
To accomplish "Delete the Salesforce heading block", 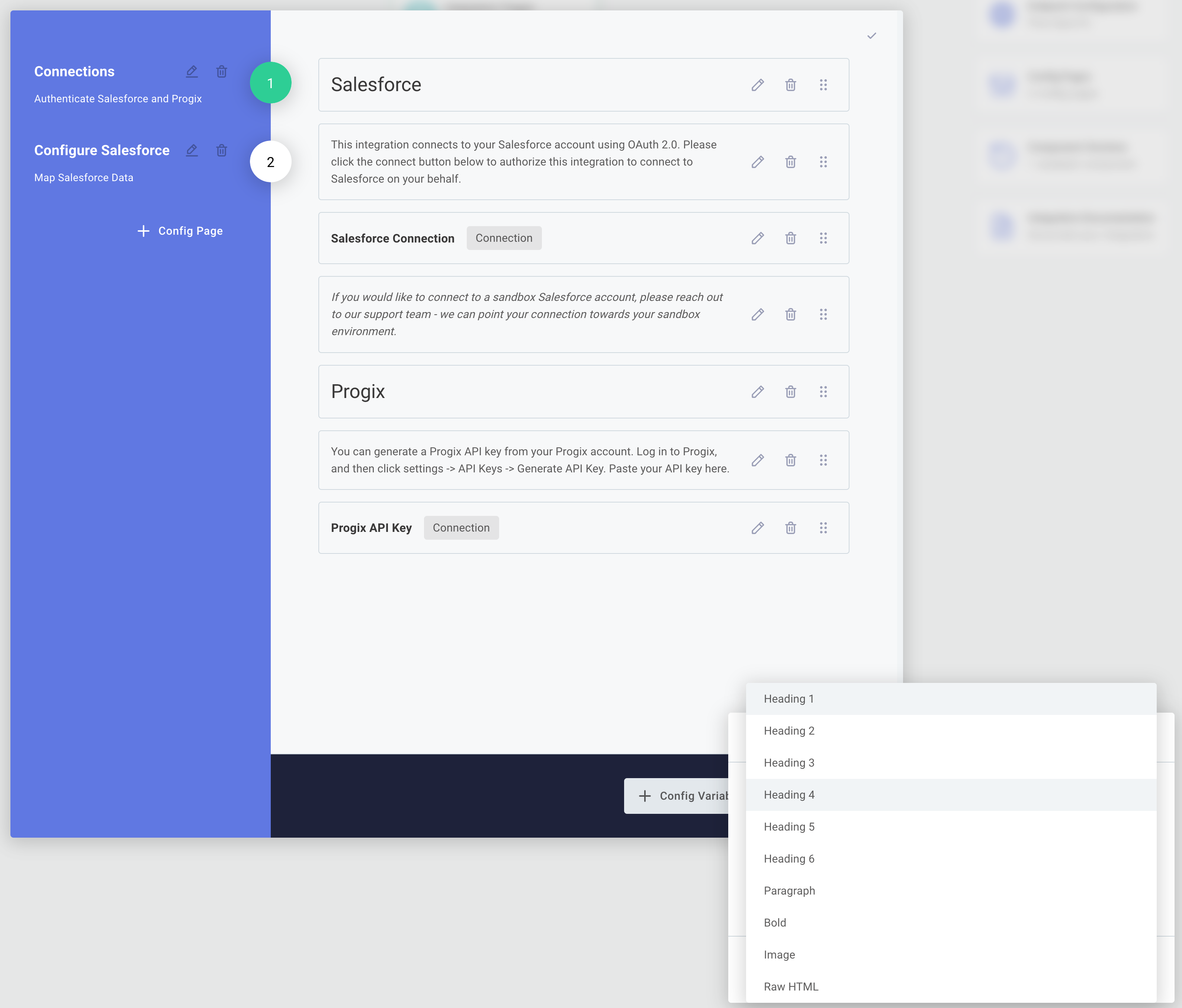I will 790,85.
